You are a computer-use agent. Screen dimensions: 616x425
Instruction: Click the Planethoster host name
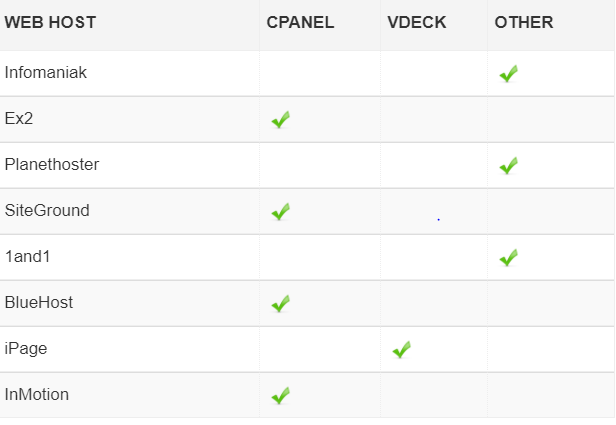(52, 165)
